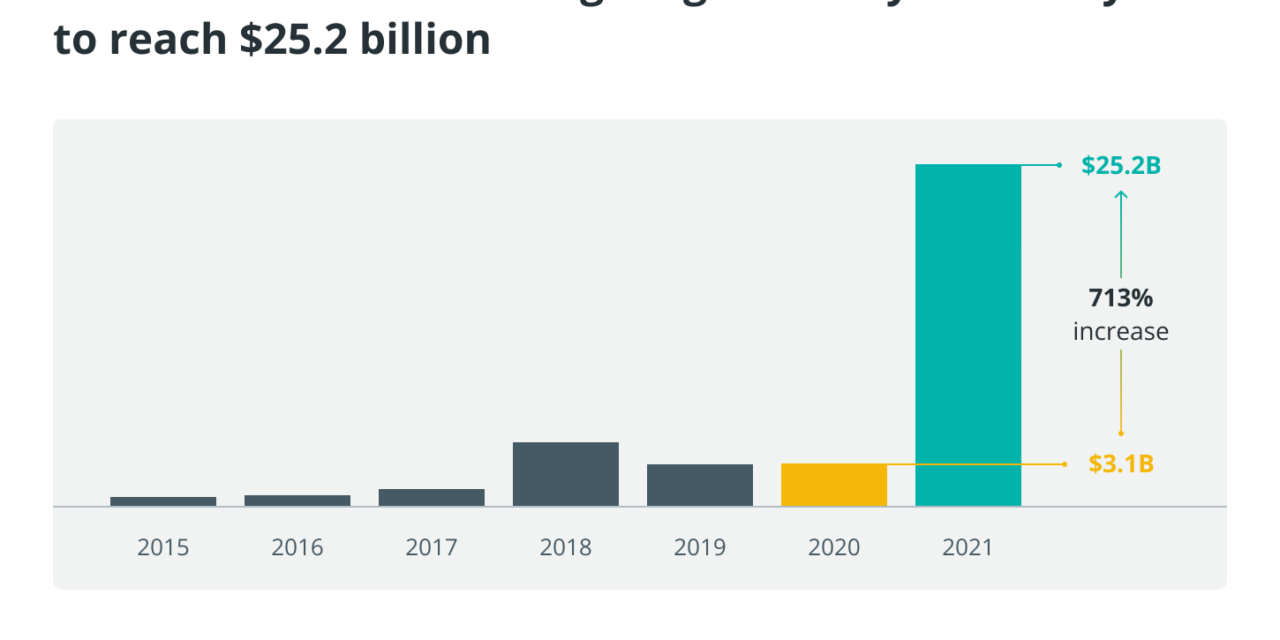Click the $3.1B yellow label
This screenshot has width=1280, height=640.
coord(1120,464)
